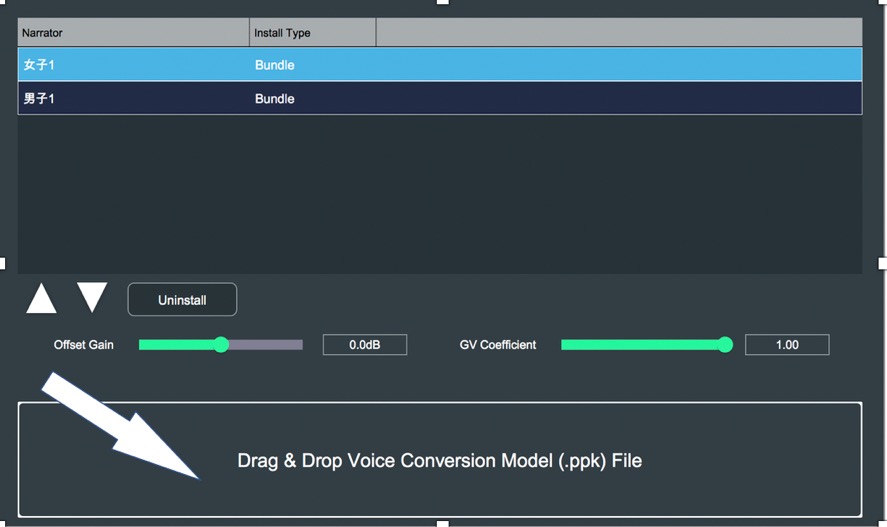Image resolution: width=887 pixels, height=527 pixels.
Task: Click the Bundle cell in the 男子1 row
Action: point(275,99)
